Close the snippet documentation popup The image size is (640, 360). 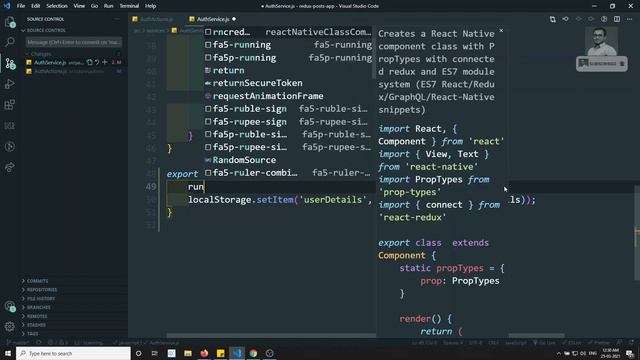(501, 31)
